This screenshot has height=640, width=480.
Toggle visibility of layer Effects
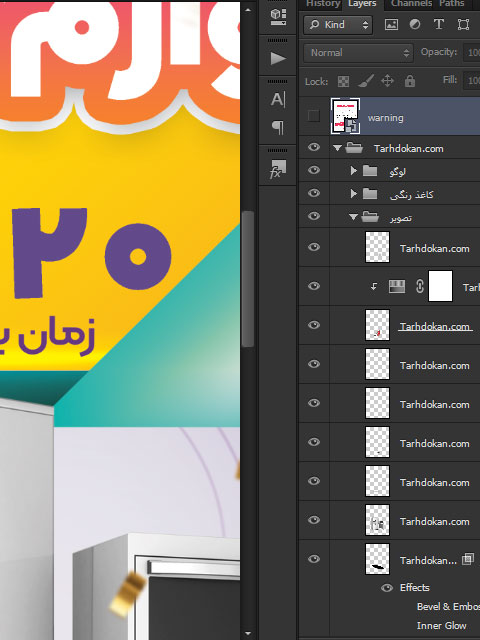387,588
